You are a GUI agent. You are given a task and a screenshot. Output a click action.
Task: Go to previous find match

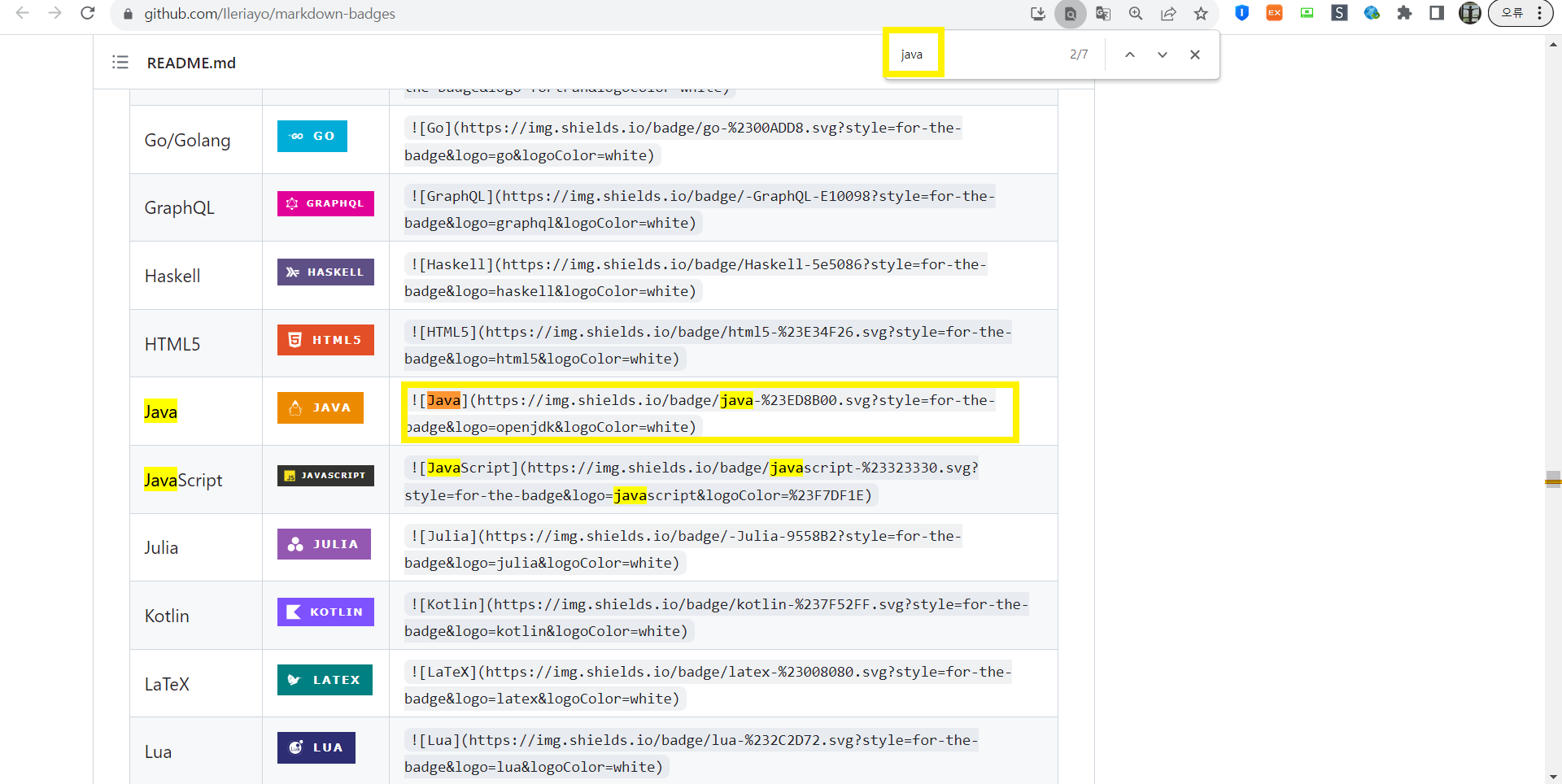pos(1130,54)
